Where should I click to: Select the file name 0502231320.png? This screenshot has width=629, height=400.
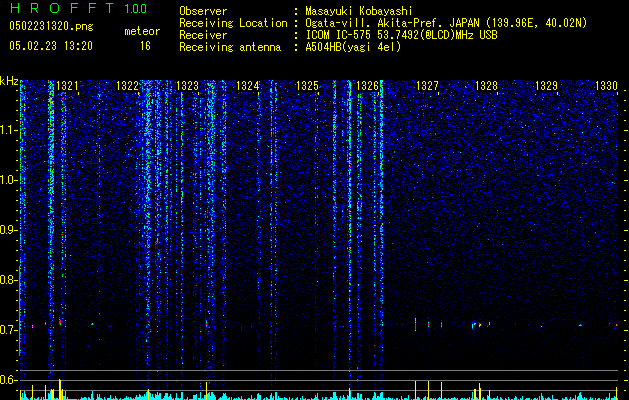click(51, 26)
